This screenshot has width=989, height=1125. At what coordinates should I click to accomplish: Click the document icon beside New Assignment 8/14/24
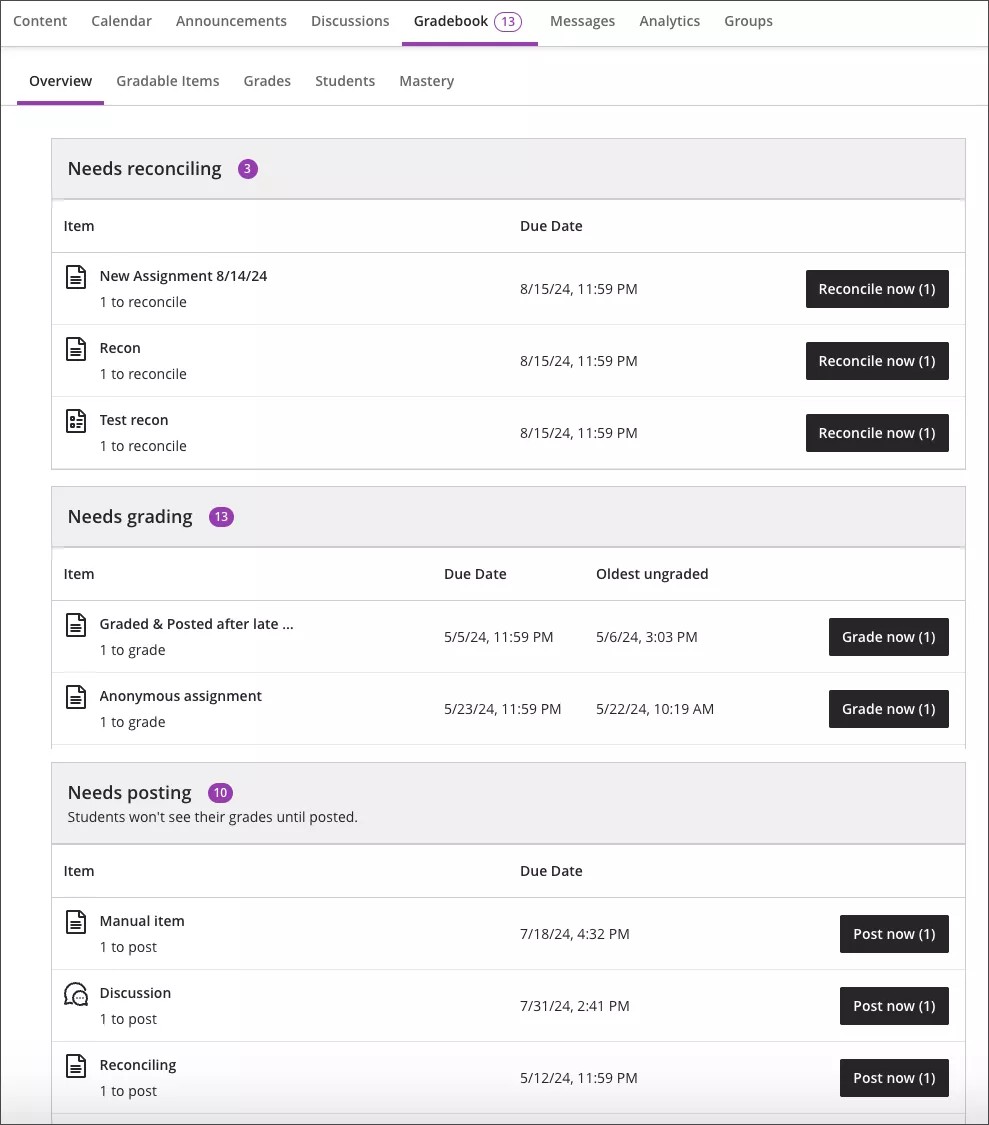(76, 277)
